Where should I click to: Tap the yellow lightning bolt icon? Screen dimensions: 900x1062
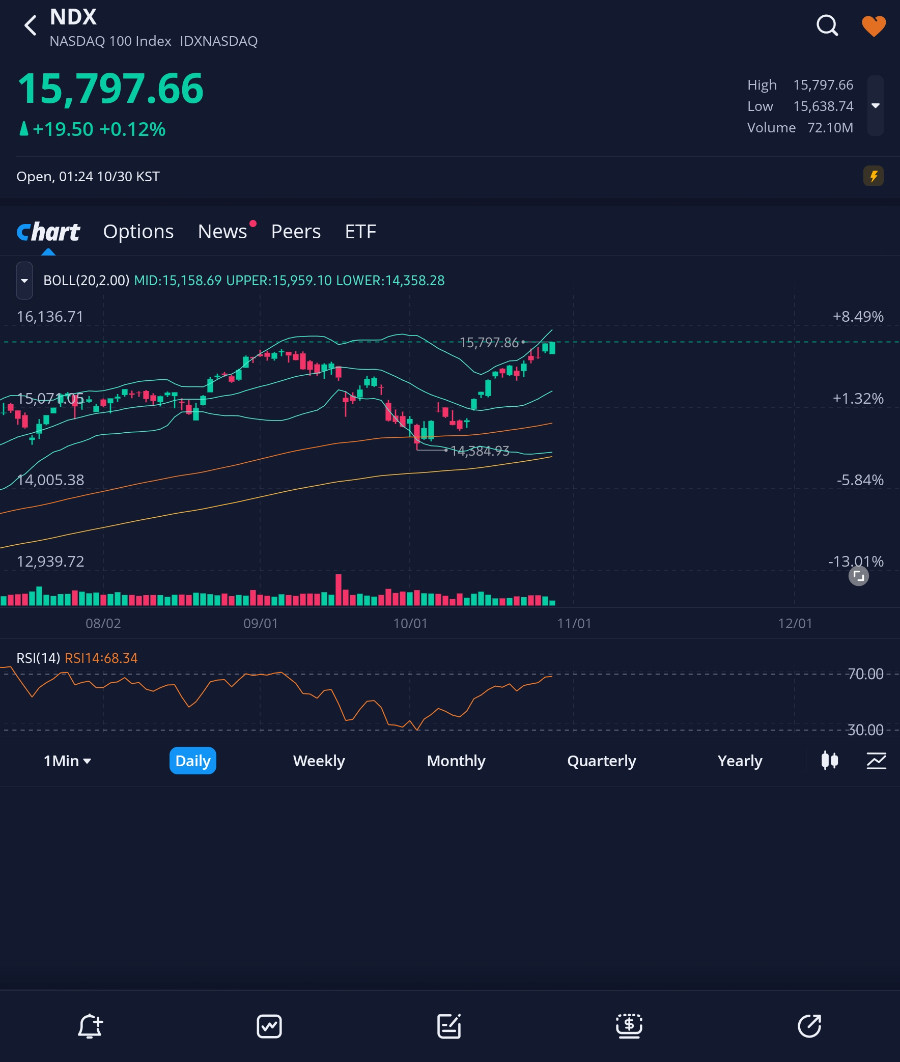pos(873,176)
